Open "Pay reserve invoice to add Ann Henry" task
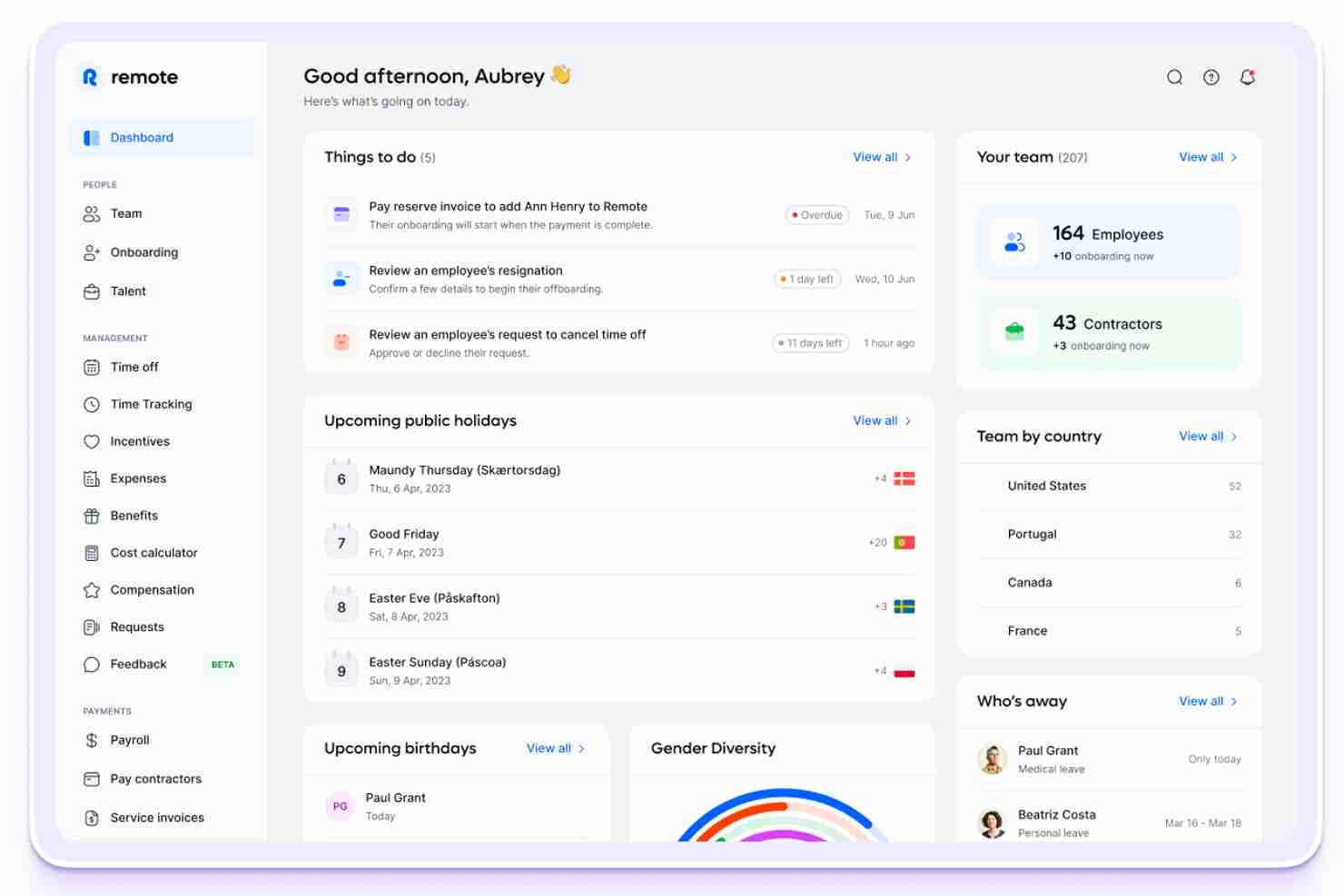Image resolution: width=1344 pixels, height=896 pixels. coord(619,215)
